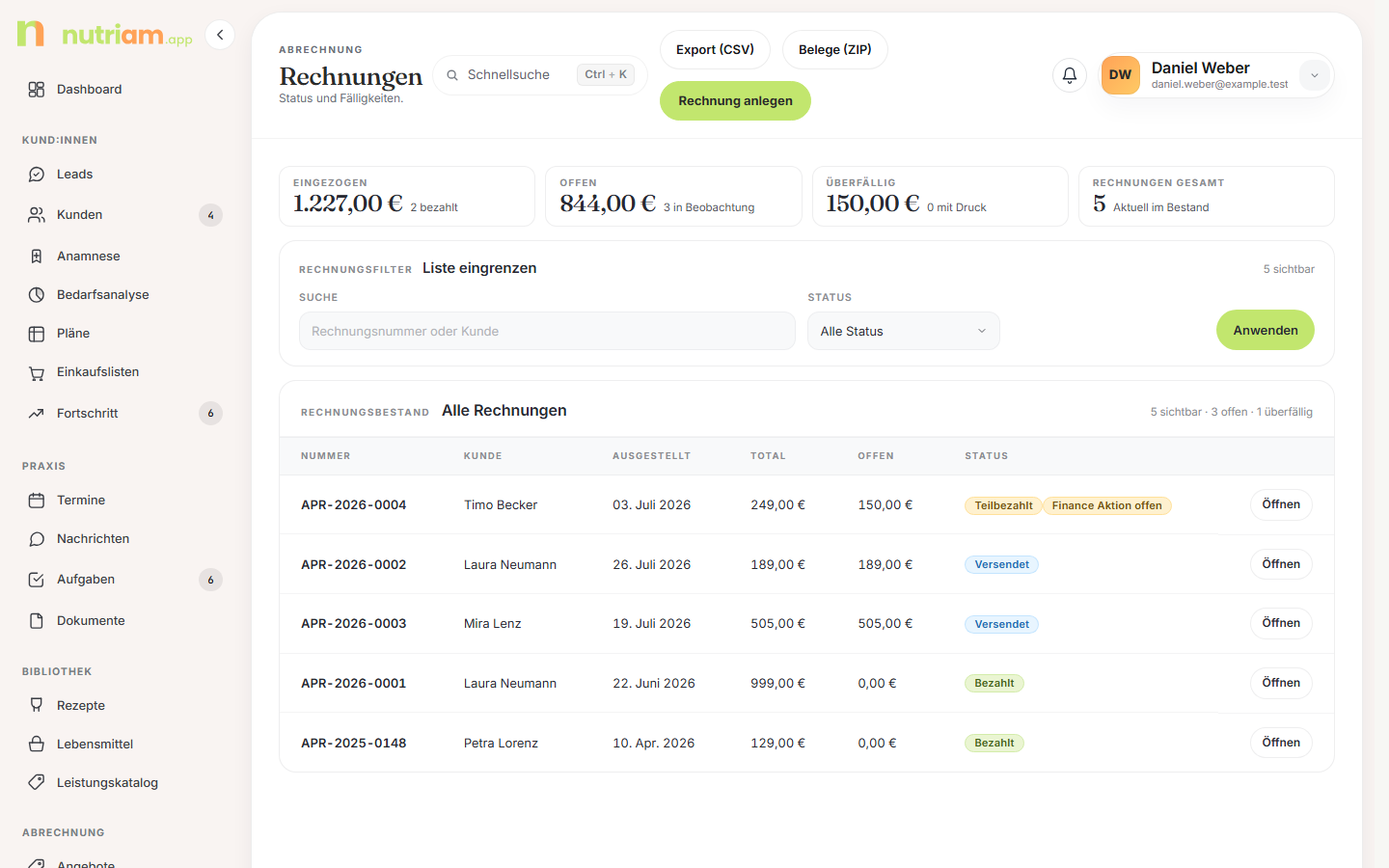Open invoice APR-2026-0001 via Öffnen

click(x=1281, y=683)
